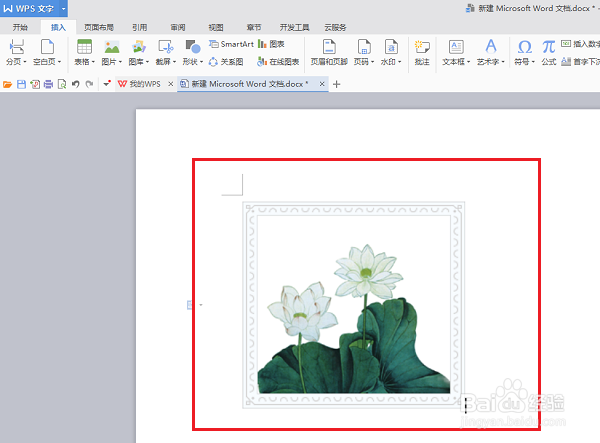Open the 文本框 text box dropdown
The width and height of the screenshot is (600, 443).
(x=468, y=62)
